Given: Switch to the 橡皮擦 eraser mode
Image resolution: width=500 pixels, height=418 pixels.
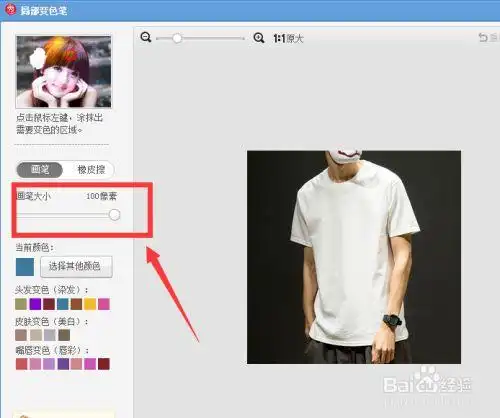Looking at the screenshot, I should click(x=91, y=170).
